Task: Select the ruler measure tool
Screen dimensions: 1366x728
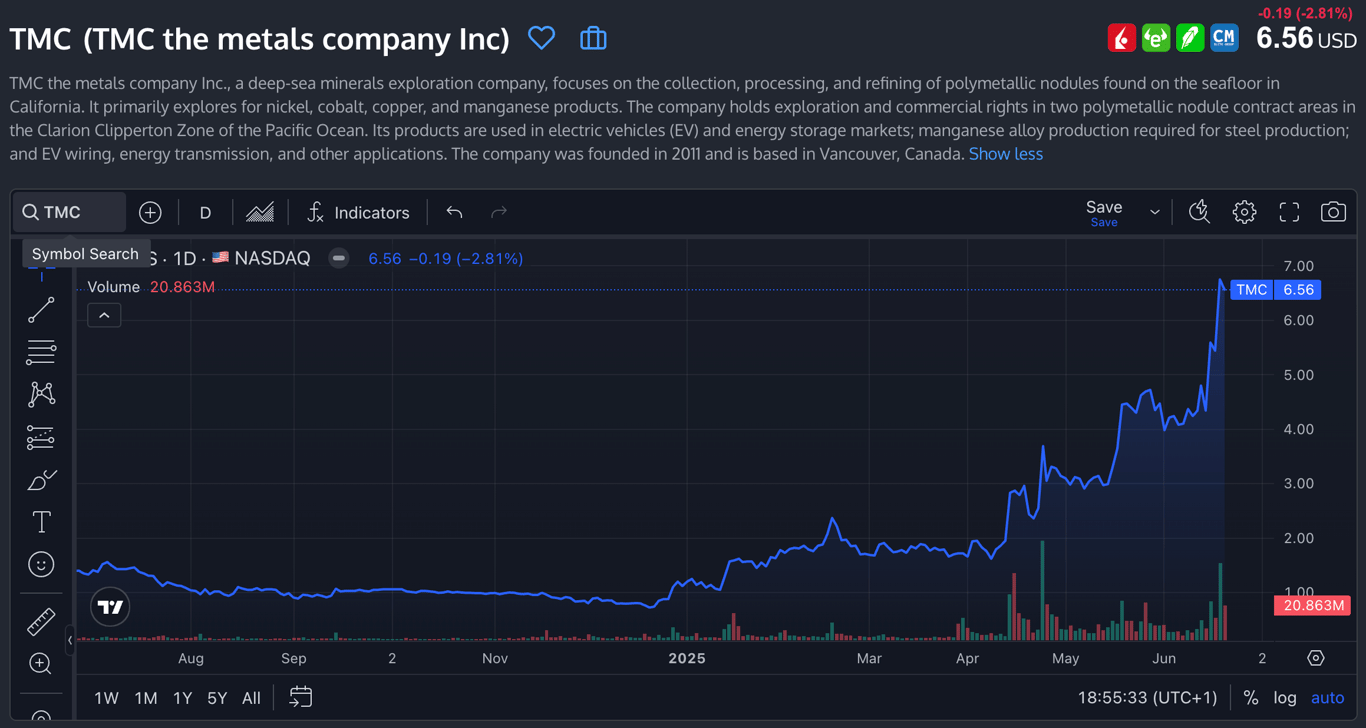Action: click(x=41, y=622)
